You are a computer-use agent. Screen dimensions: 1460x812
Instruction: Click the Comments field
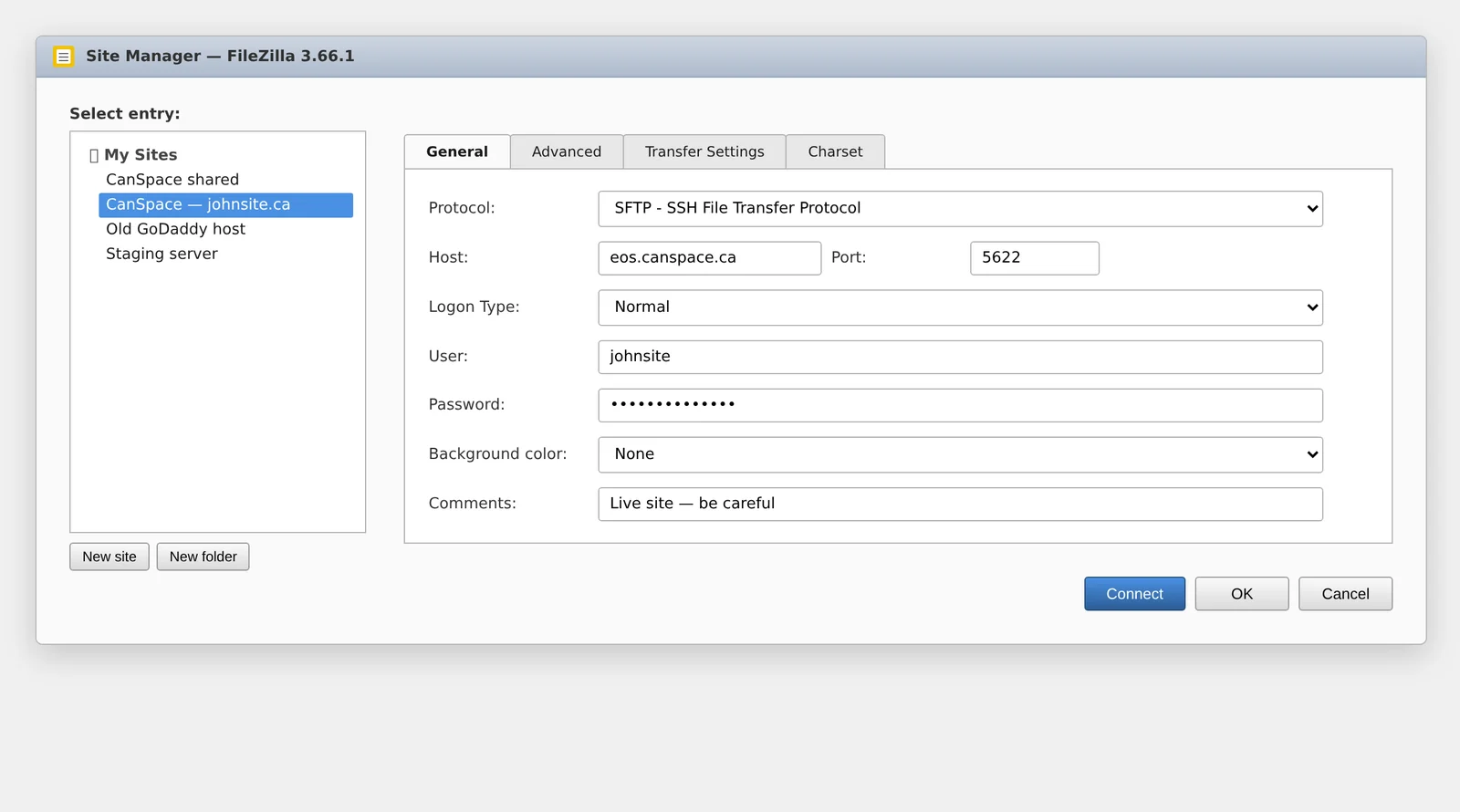[960, 504]
